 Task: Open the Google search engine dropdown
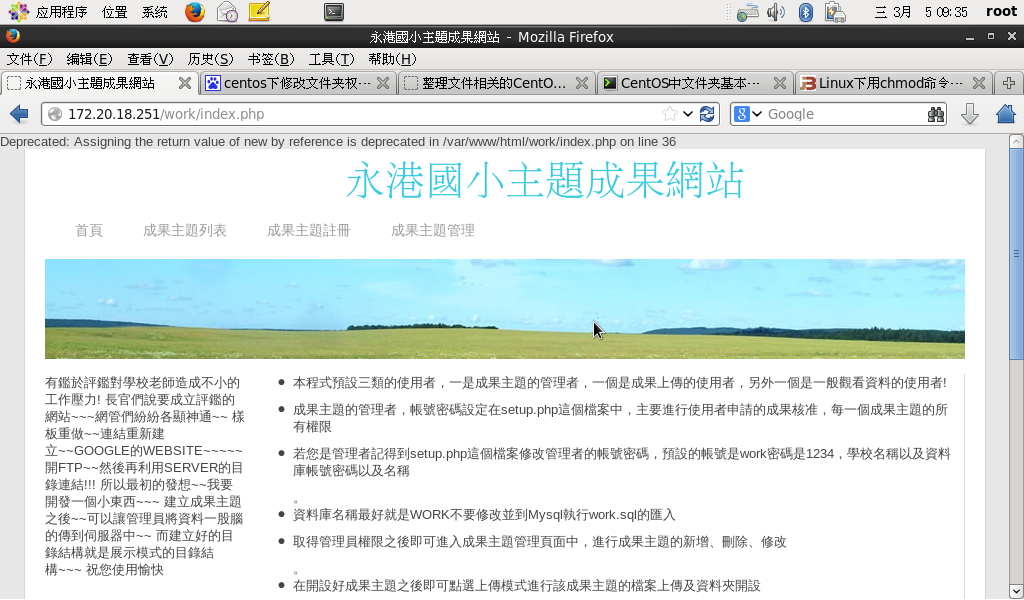tap(748, 114)
